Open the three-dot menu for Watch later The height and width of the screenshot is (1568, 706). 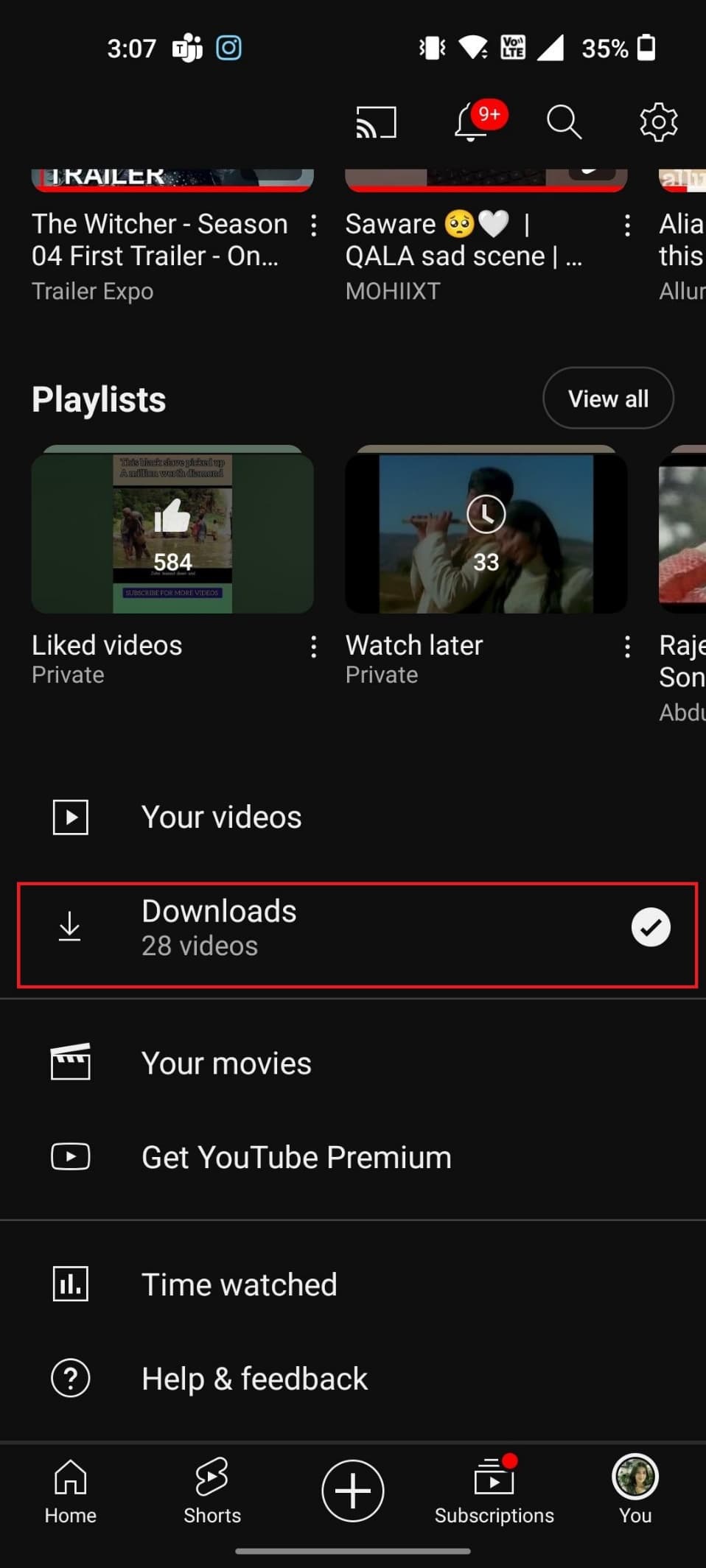pyautogui.click(x=627, y=647)
